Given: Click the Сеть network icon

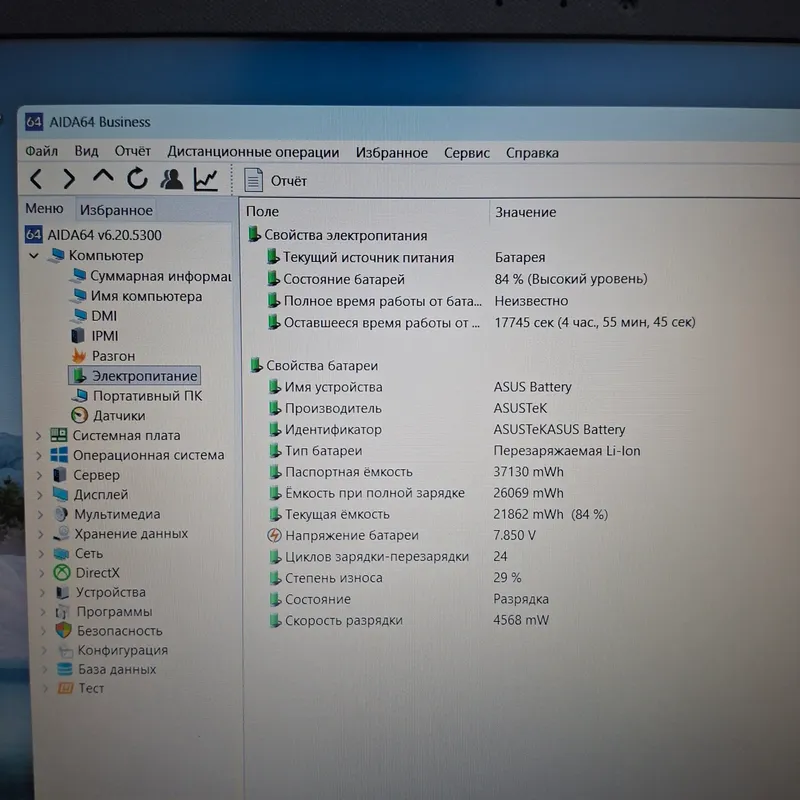Looking at the screenshot, I should 61,554.
